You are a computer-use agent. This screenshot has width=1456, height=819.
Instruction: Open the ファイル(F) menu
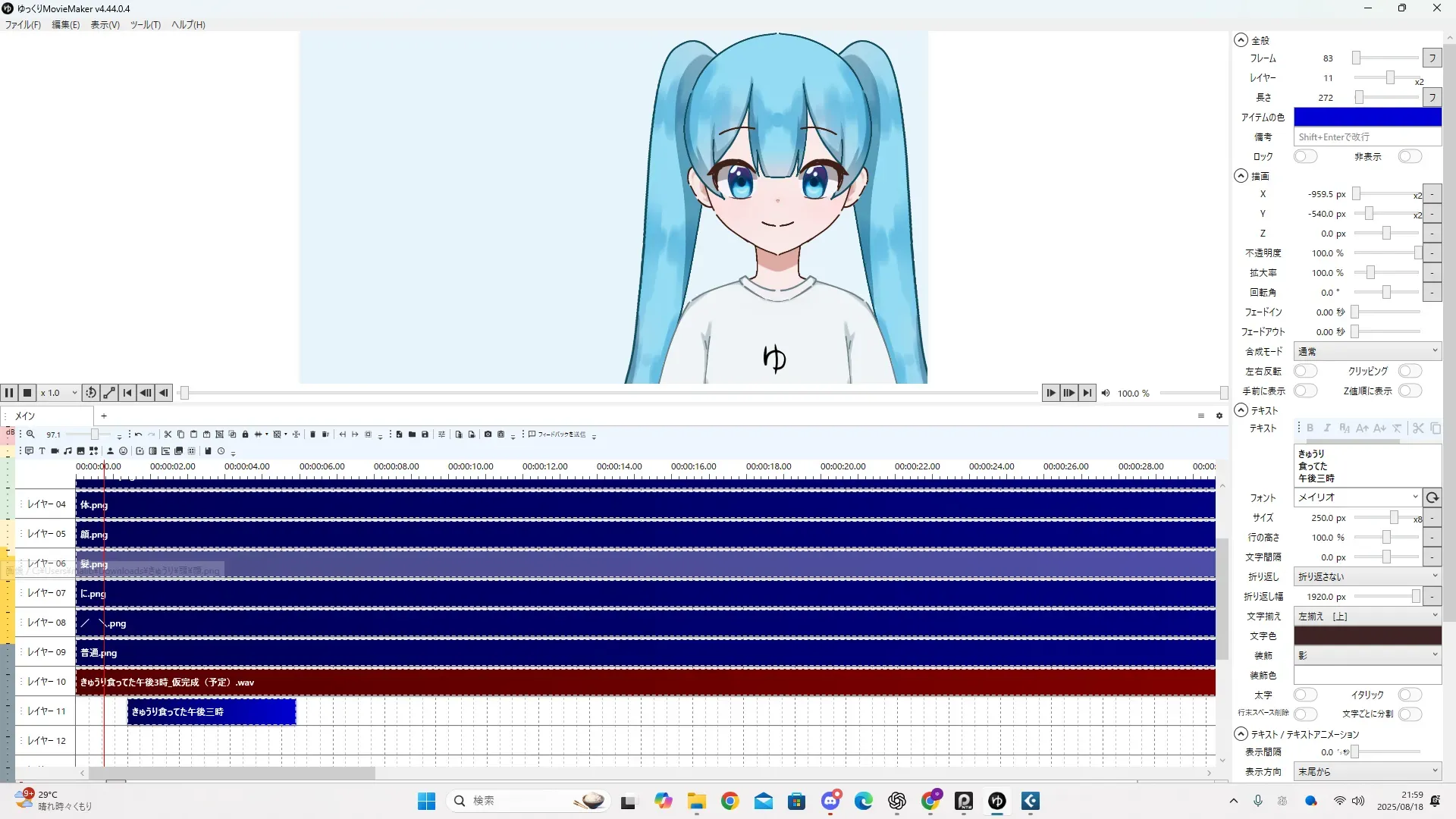(x=23, y=24)
